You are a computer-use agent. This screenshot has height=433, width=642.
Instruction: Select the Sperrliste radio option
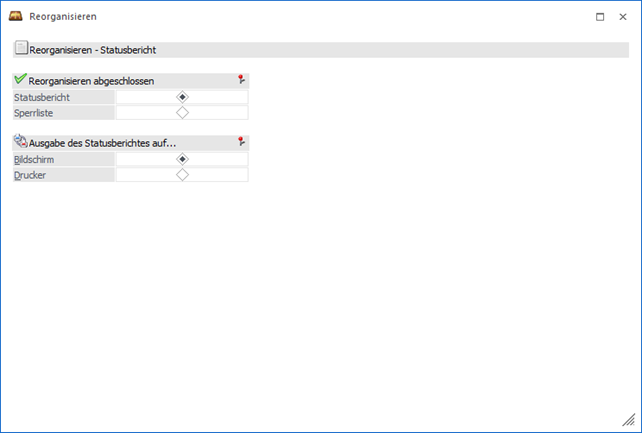coord(182,113)
